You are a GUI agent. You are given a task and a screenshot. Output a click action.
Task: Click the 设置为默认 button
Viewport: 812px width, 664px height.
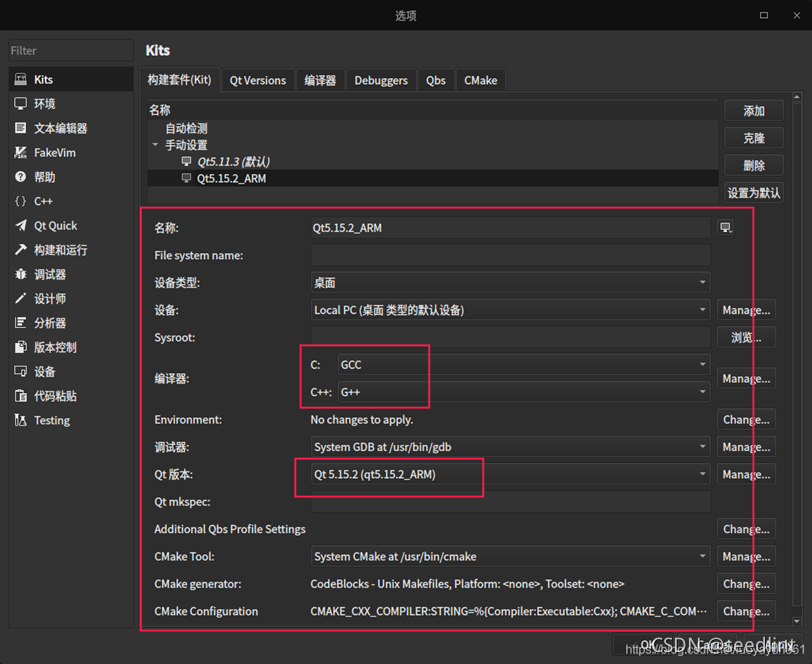(x=753, y=193)
